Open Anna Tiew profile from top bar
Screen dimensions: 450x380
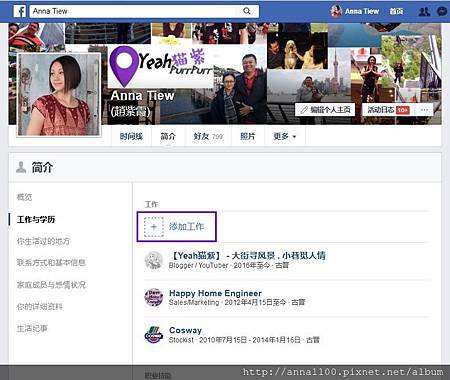[362, 11]
